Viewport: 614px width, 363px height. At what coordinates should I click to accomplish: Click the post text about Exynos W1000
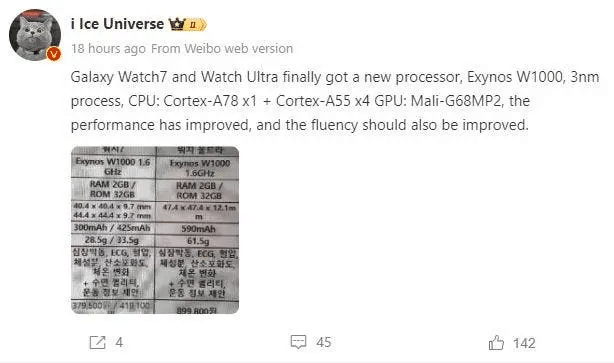click(335, 101)
